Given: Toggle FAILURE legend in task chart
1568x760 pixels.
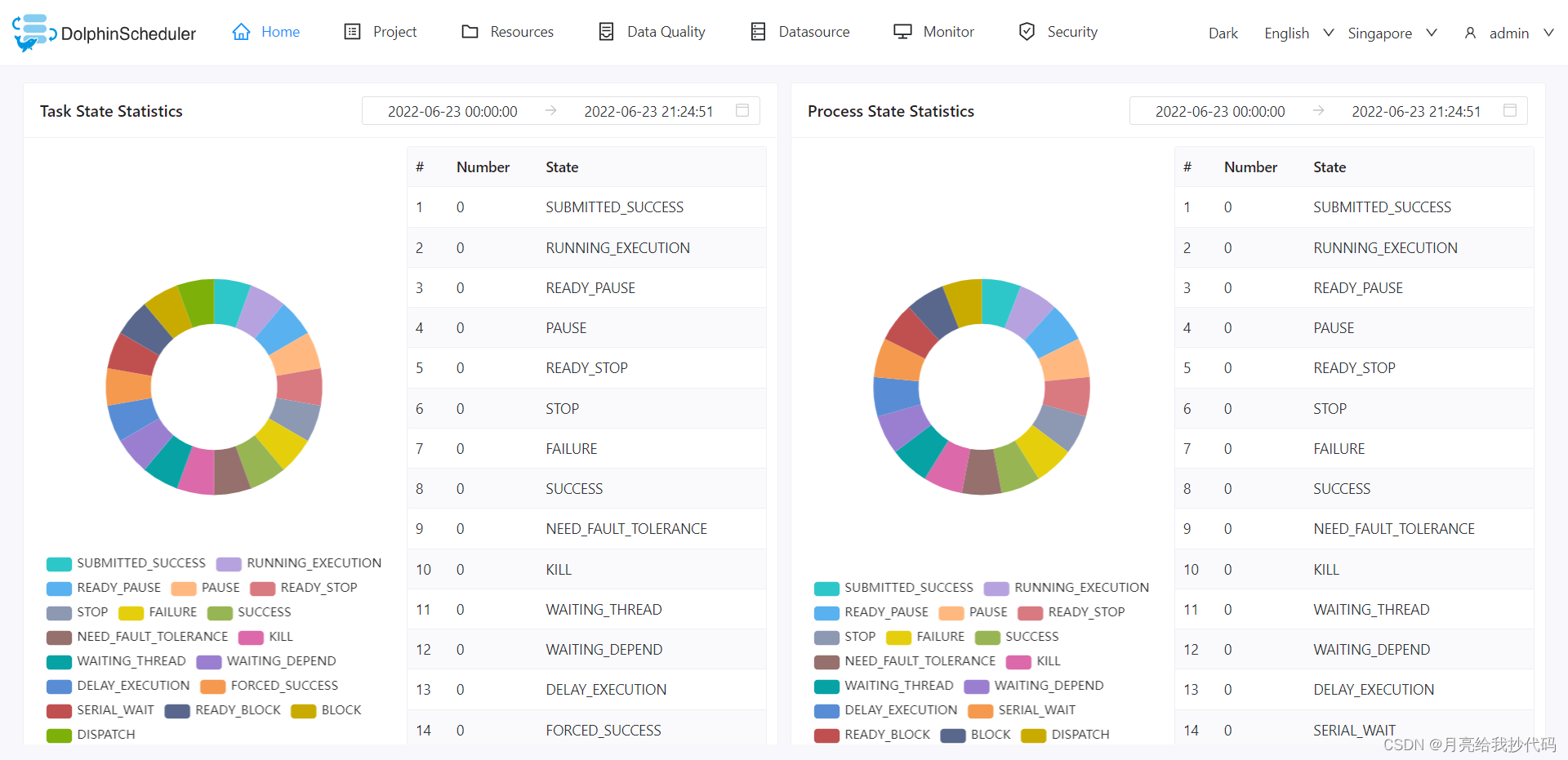Looking at the screenshot, I should tap(158, 612).
